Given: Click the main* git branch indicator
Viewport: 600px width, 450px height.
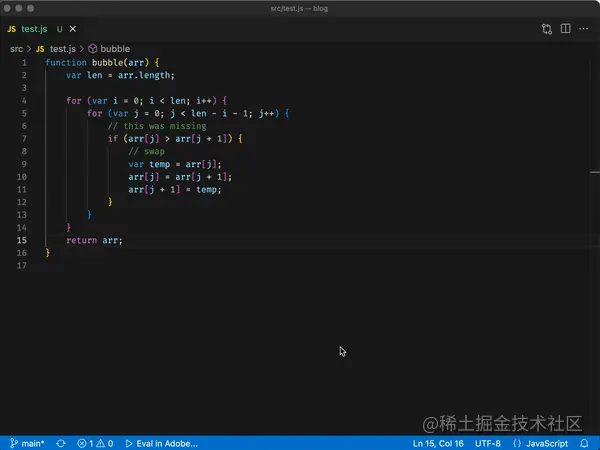Looking at the screenshot, I should coord(27,443).
